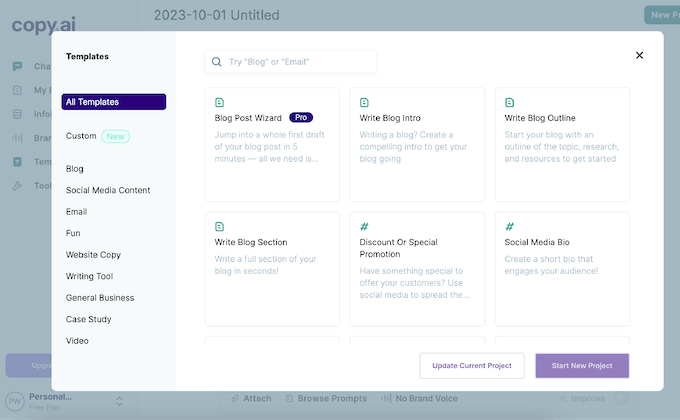680x420 pixels.
Task: Open the Write Blog Outline template card
Action: pyautogui.click(x=562, y=144)
